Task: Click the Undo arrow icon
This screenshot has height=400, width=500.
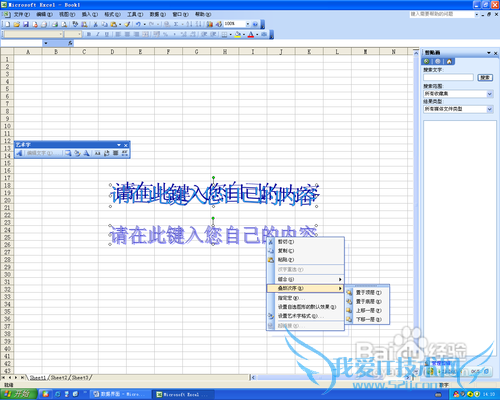Action: (x=138, y=24)
